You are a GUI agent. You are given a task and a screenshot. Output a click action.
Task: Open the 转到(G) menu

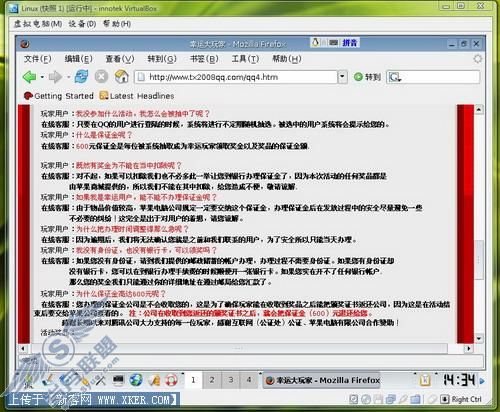[162, 59]
